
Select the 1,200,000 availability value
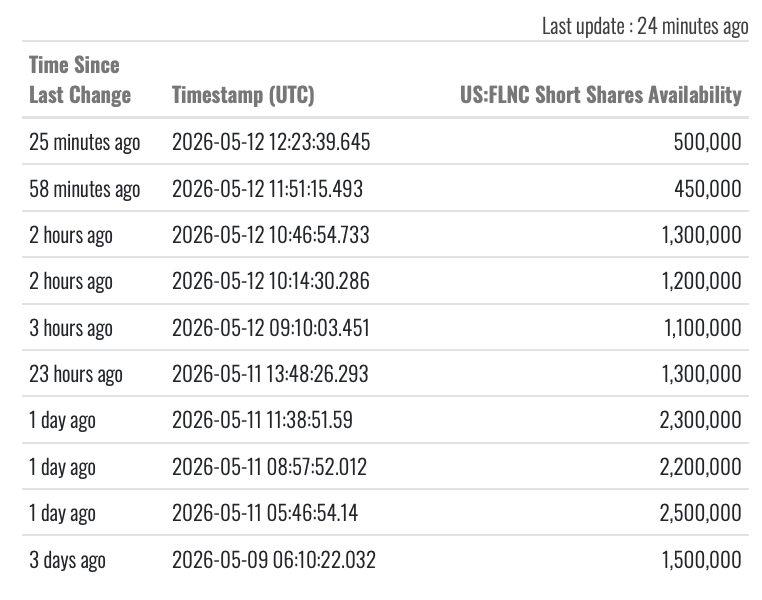[x=702, y=281]
